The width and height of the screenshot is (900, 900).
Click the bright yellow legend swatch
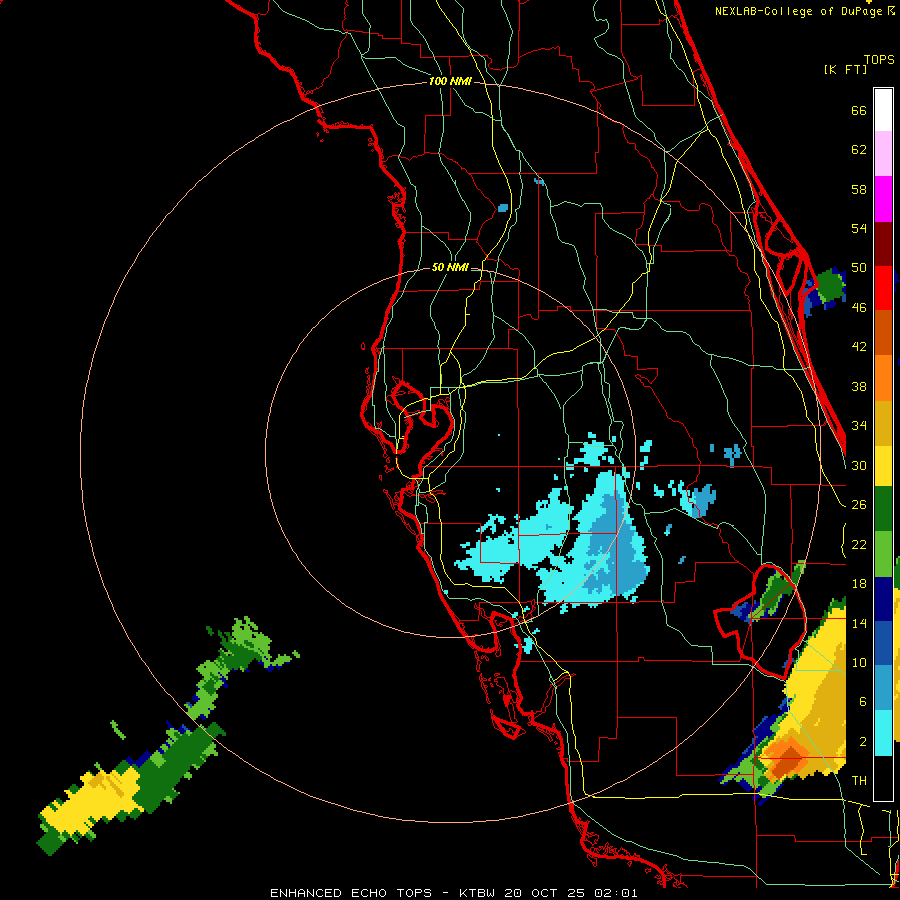(x=883, y=465)
